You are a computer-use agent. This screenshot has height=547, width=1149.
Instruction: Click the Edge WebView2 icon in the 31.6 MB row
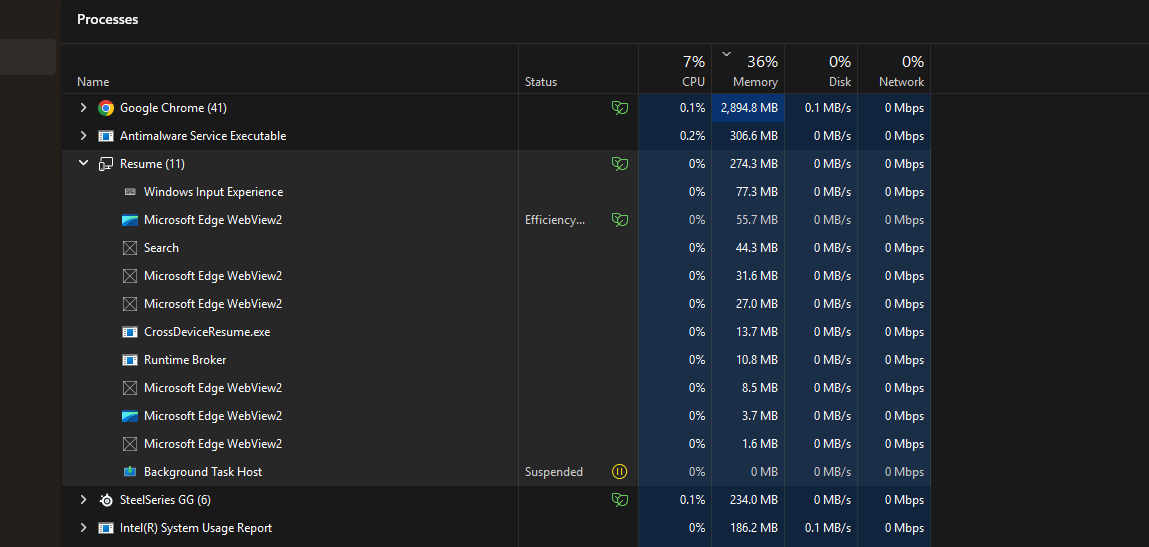[x=130, y=276]
